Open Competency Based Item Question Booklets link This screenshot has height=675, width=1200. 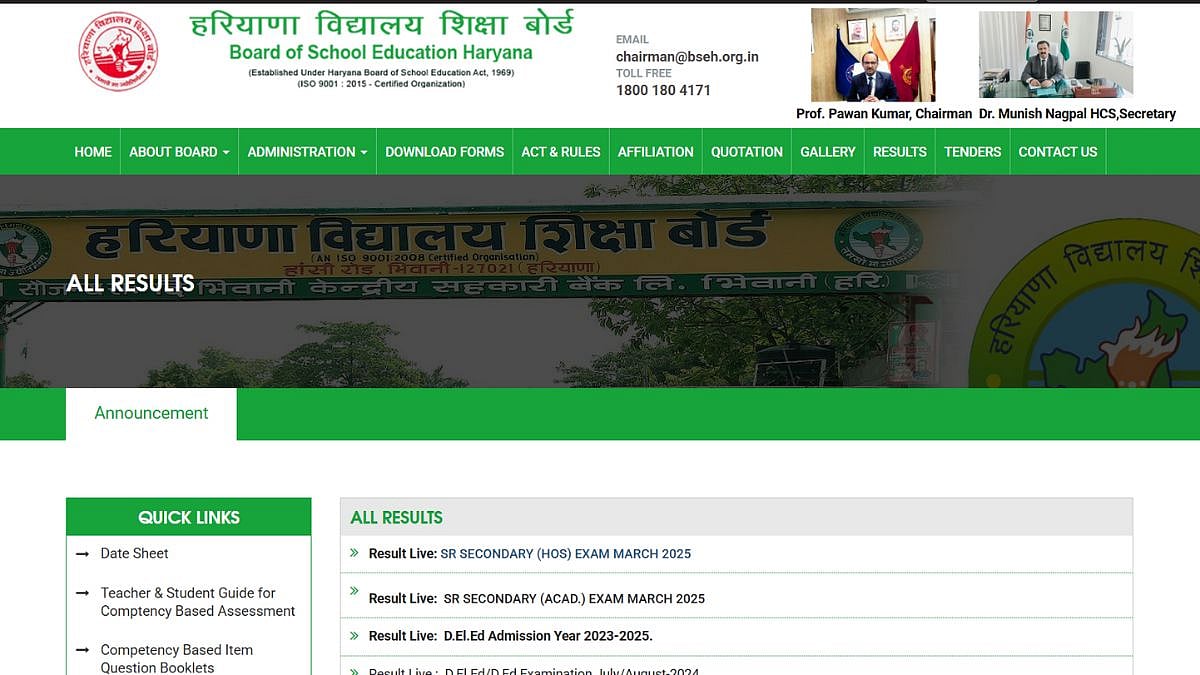tap(177, 658)
